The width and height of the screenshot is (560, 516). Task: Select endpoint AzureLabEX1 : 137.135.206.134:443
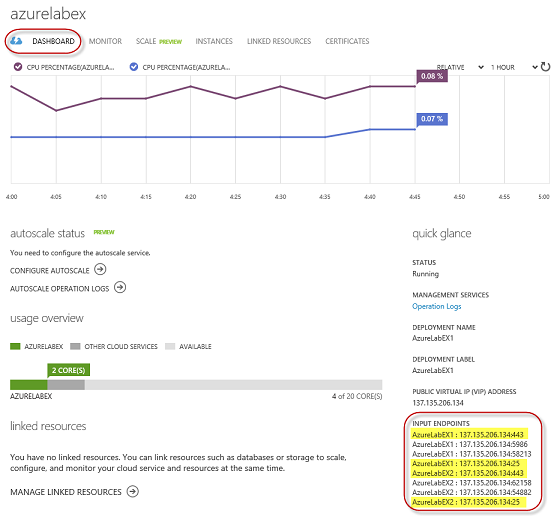(468, 435)
